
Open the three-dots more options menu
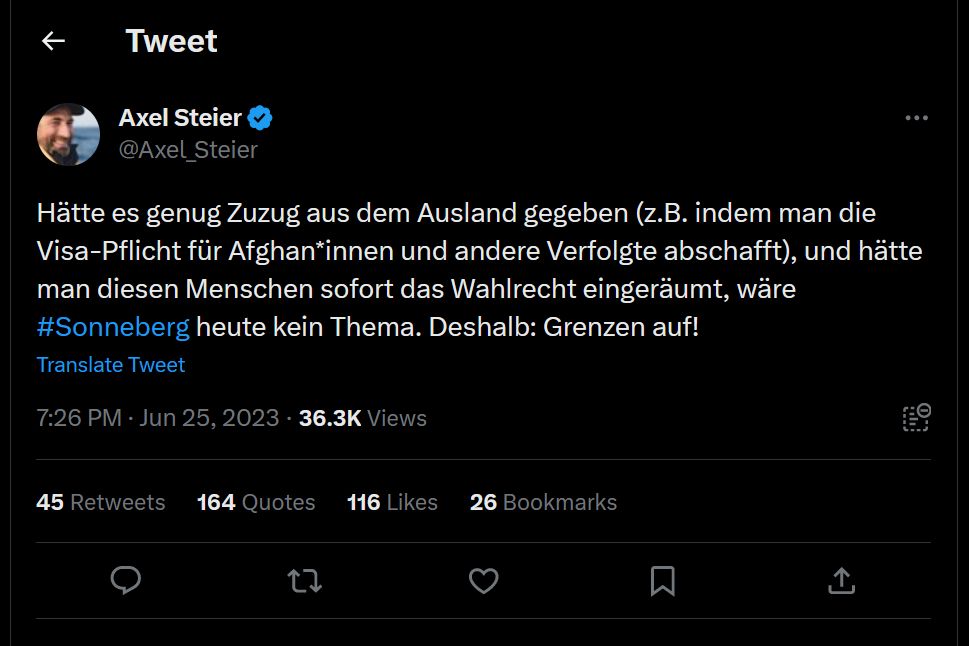click(916, 118)
